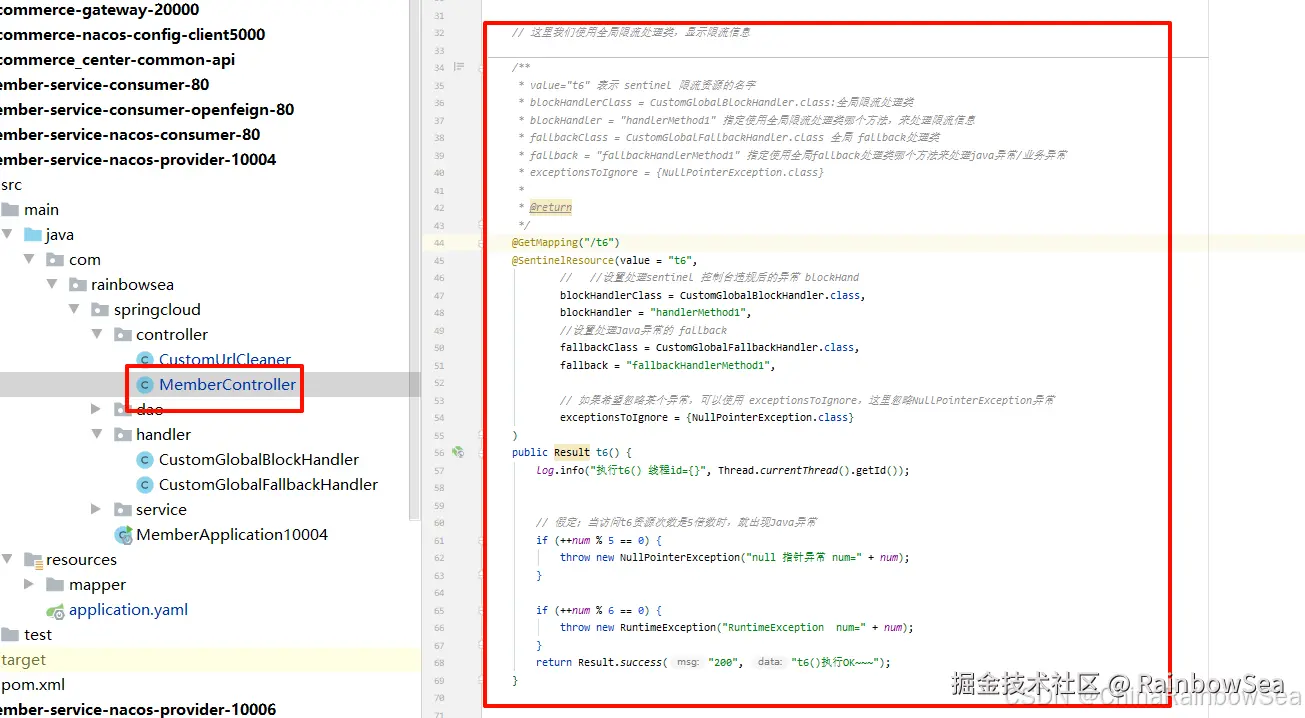Click the CustomUrlCleaner class icon
The image size is (1305, 718).
(145, 360)
